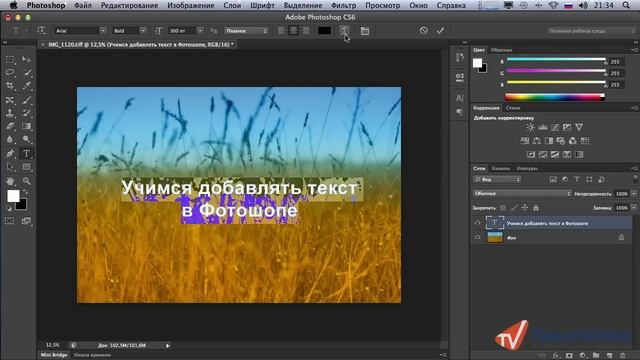Select the Zoom tool in toolbox

click(x=27, y=181)
